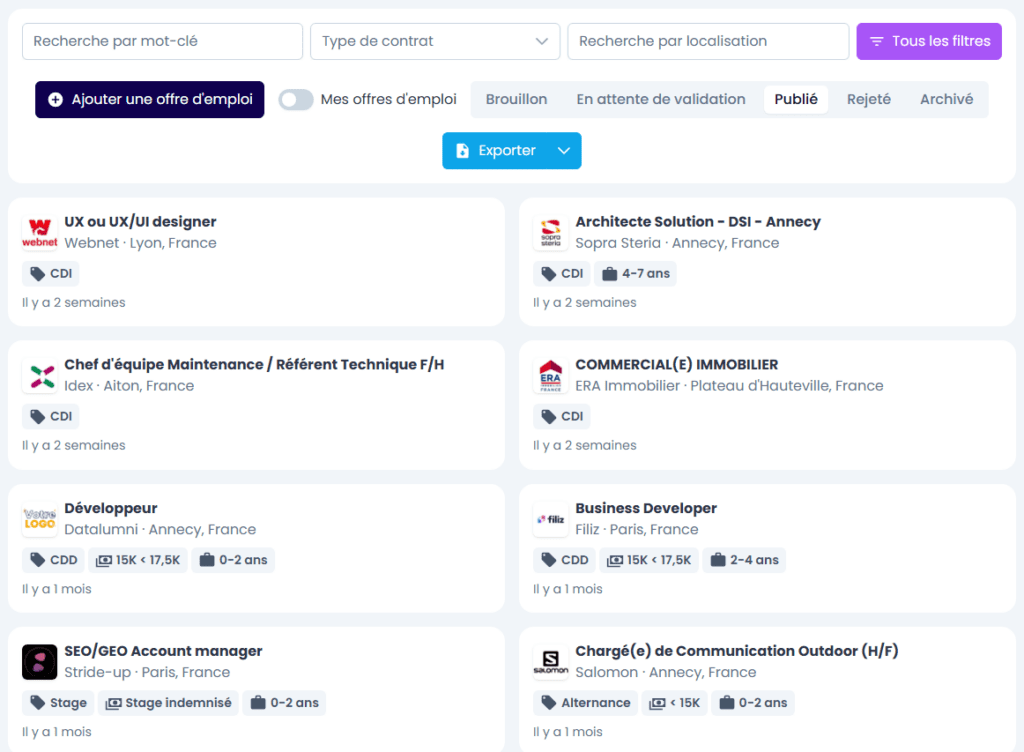Click the Webnet company logo
Image resolution: width=1024 pixels, height=752 pixels.
pos(40,232)
